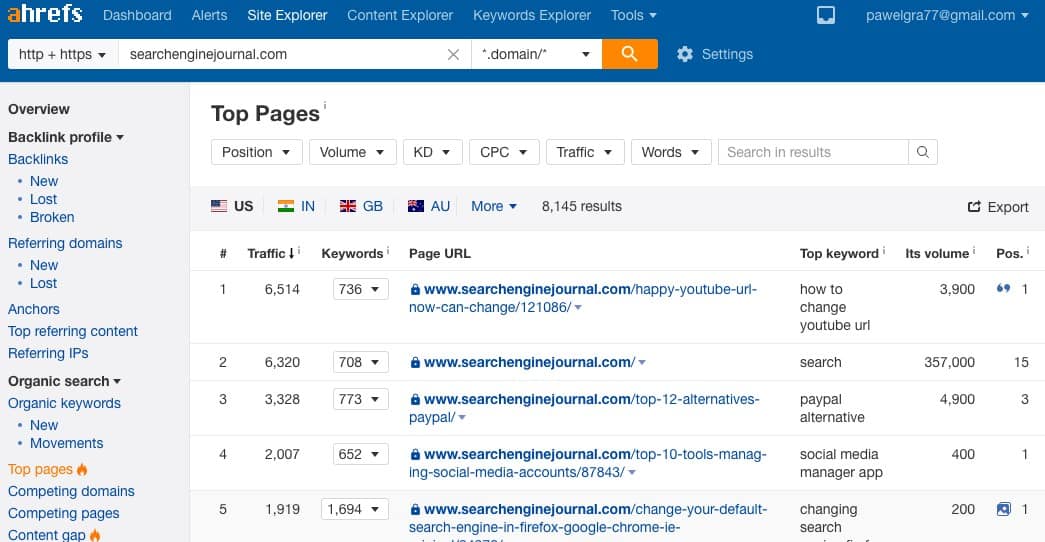Open Keywords Explorer tab

(x=532, y=15)
